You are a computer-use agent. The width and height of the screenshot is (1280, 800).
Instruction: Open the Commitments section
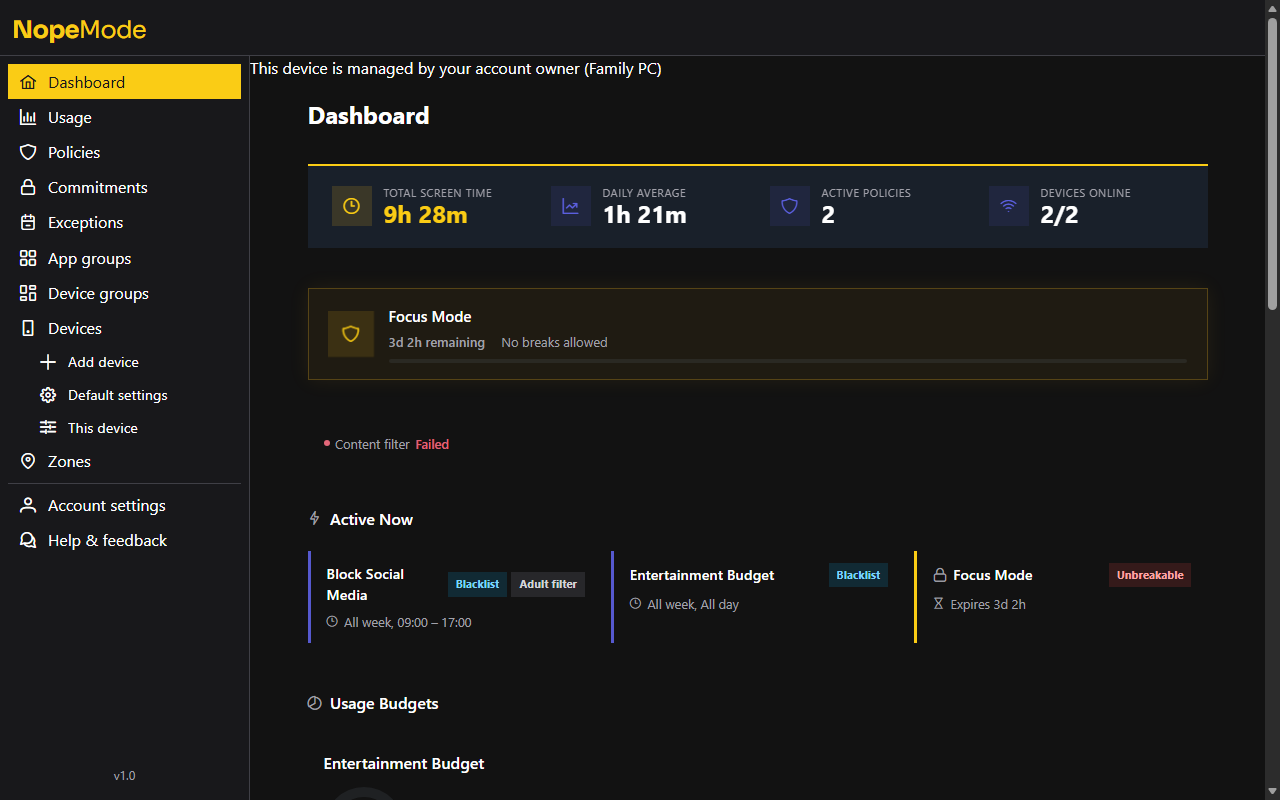(x=97, y=188)
